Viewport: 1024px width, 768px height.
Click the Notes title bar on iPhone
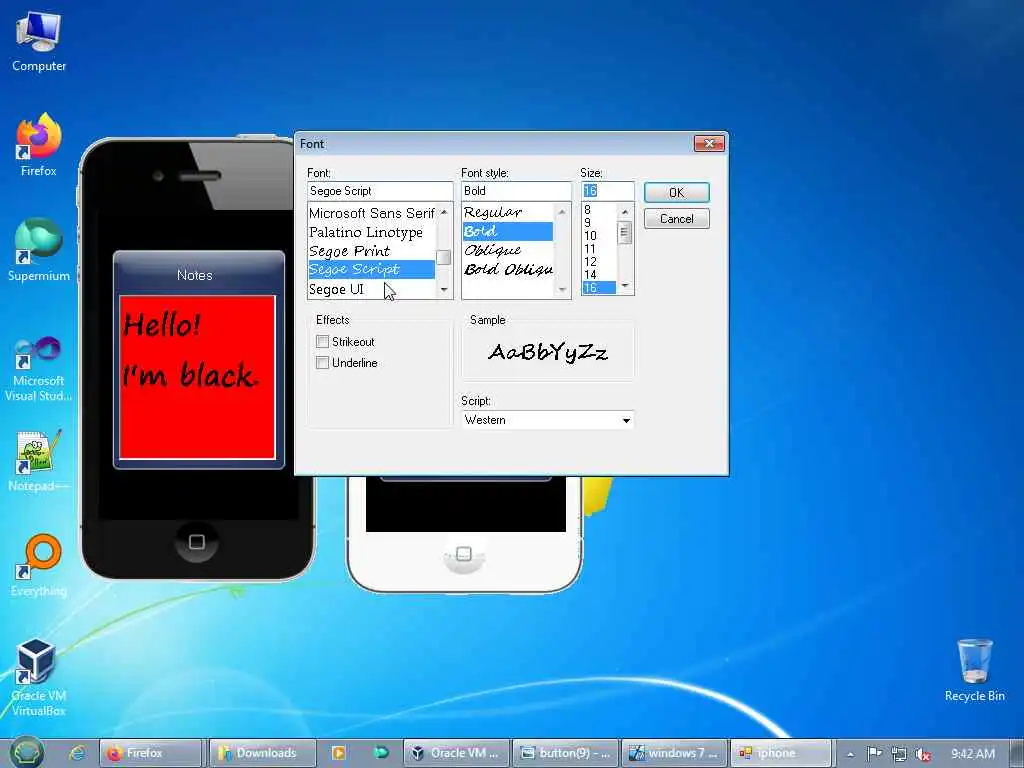pyautogui.click(x=199, y=274)
